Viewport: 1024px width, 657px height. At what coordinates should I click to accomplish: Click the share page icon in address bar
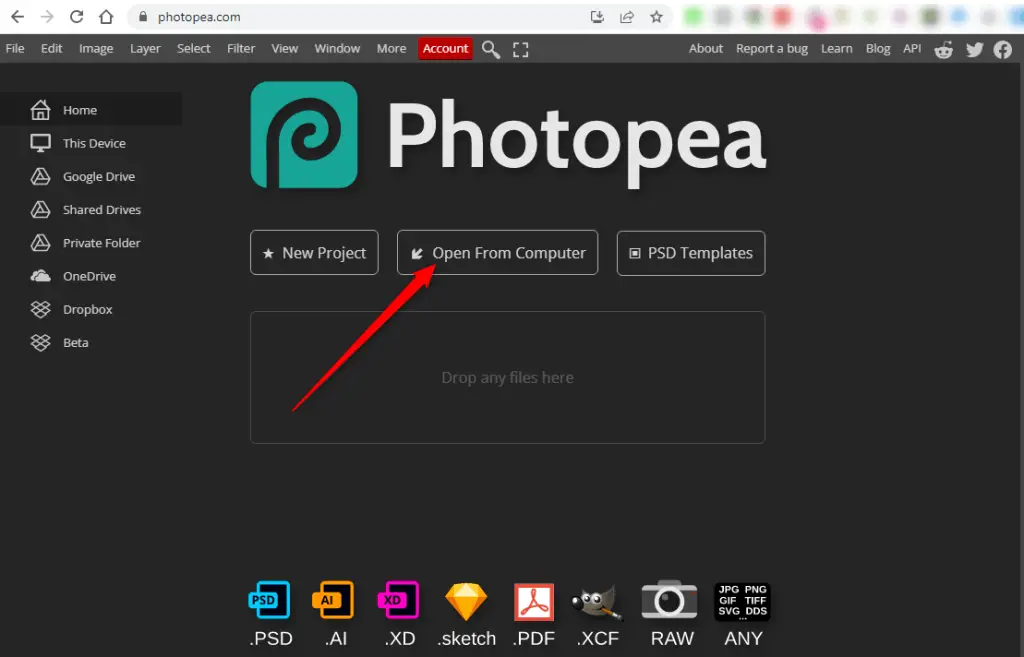coord(627,17)
